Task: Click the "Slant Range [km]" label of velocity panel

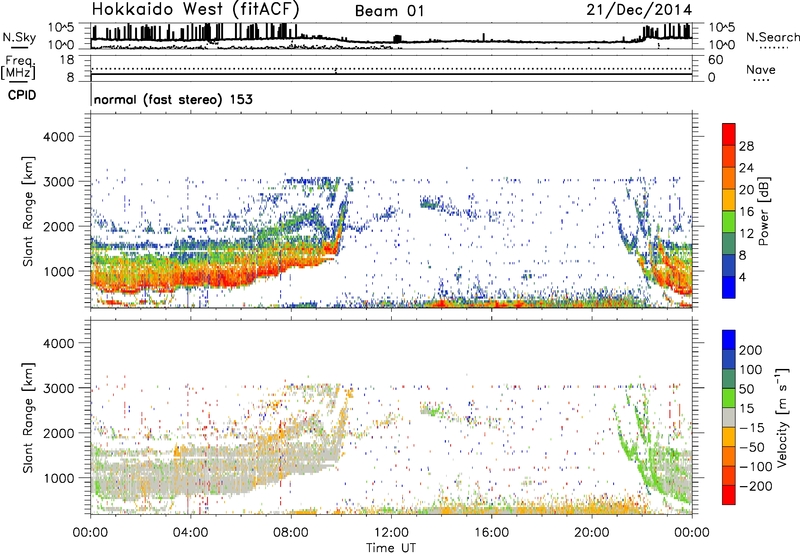Action: coord(28,418)
